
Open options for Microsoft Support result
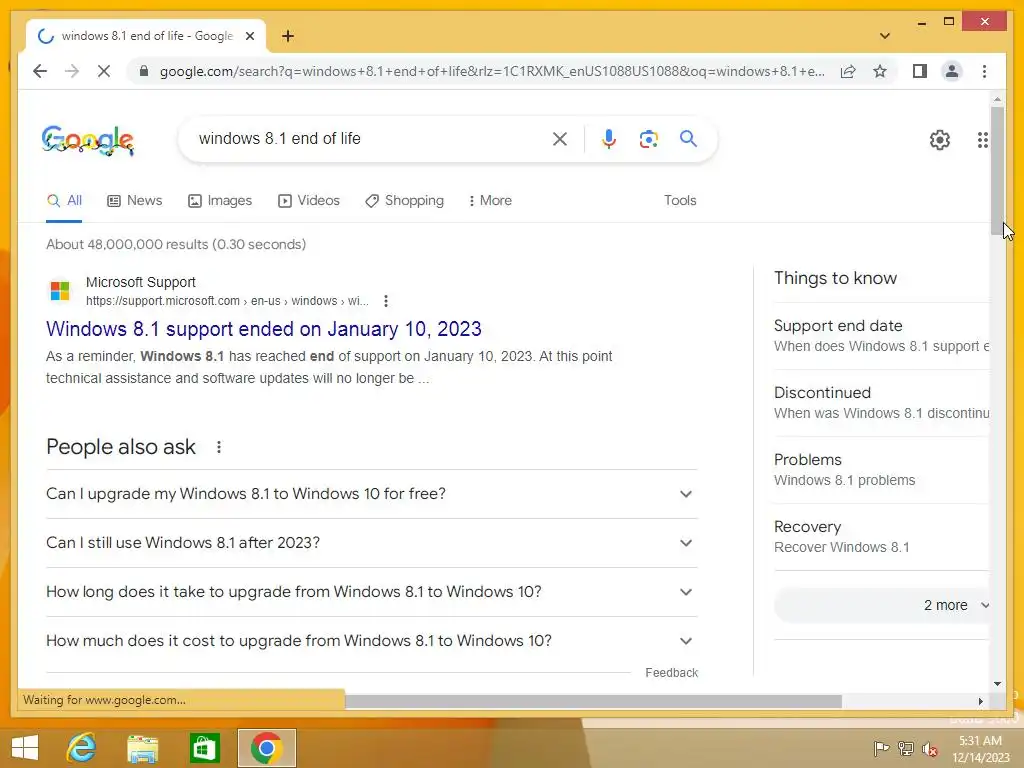tap(386, 301)
